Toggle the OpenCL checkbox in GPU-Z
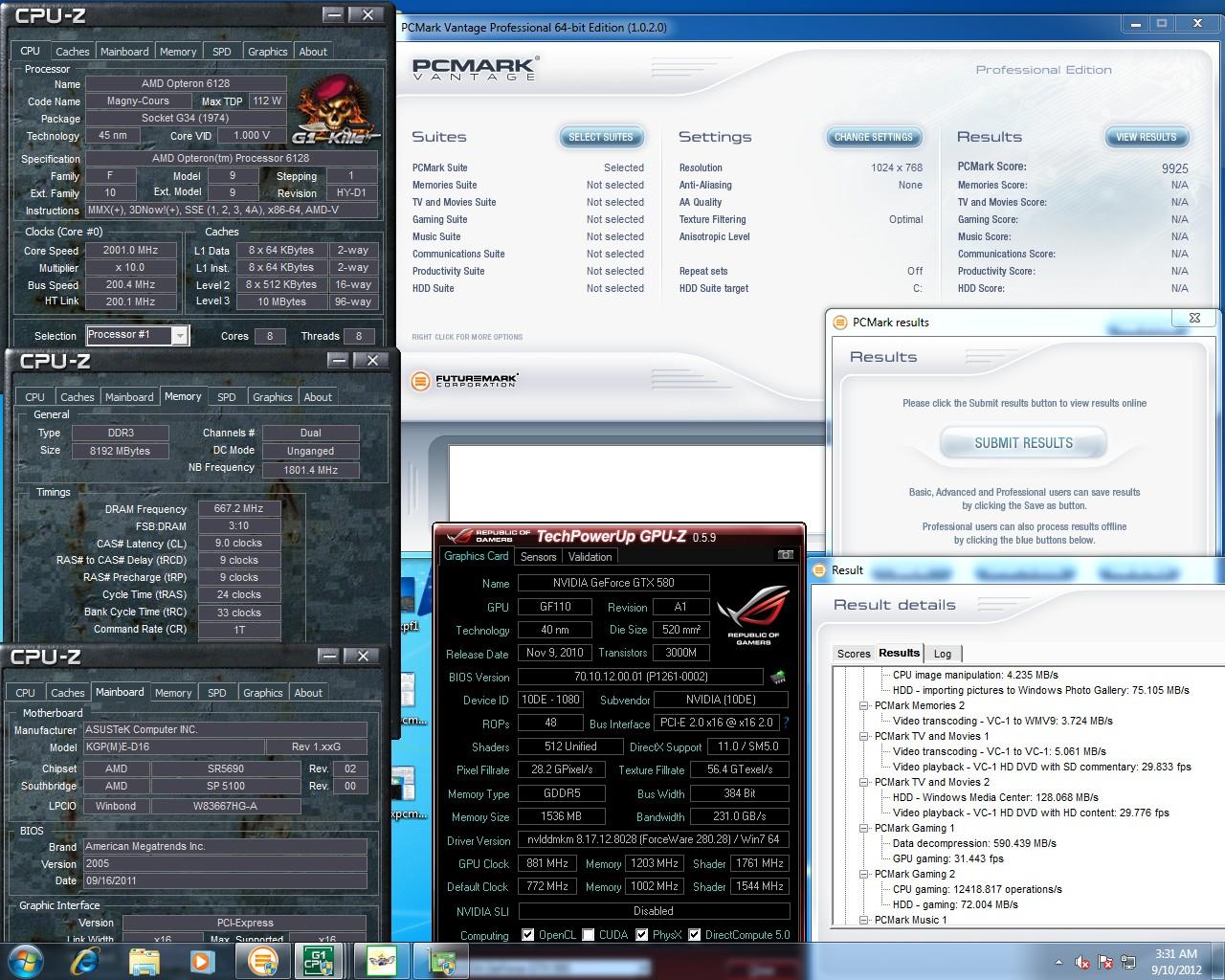The width and height of the screenshot is (1225, 980). (x=528, y=935)
